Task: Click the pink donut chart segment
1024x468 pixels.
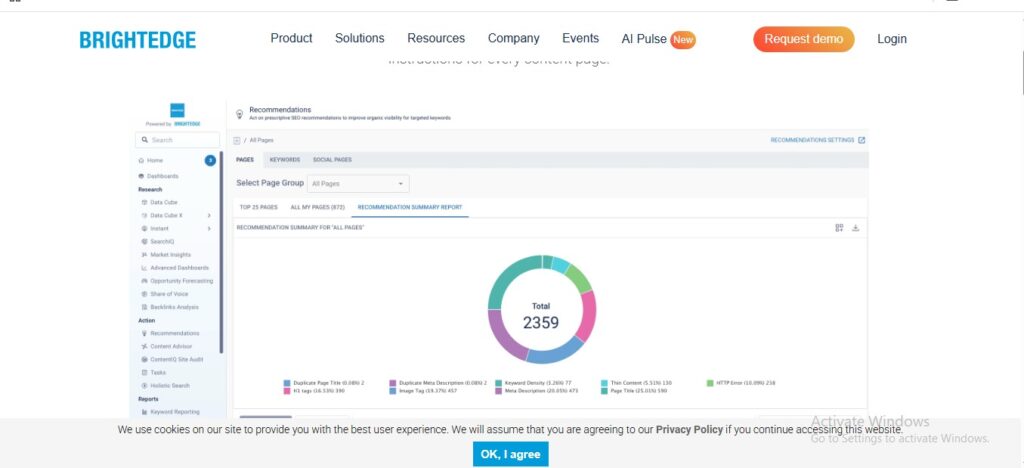Action: click(586, 317)
